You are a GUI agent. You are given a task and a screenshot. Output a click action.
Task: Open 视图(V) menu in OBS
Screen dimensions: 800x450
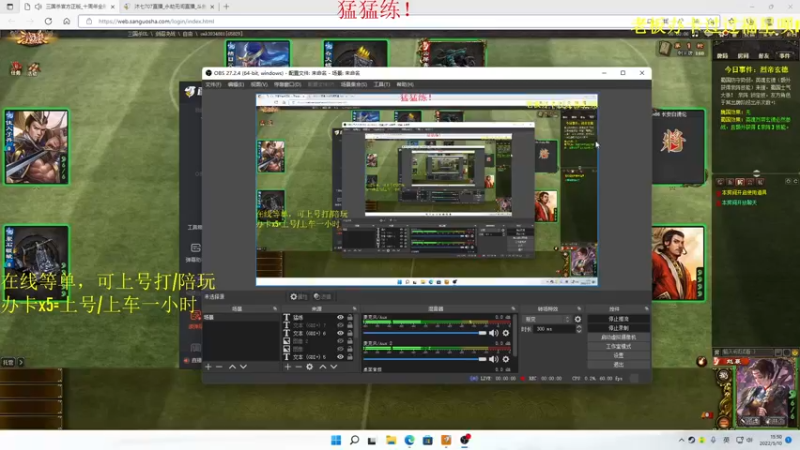259,84
